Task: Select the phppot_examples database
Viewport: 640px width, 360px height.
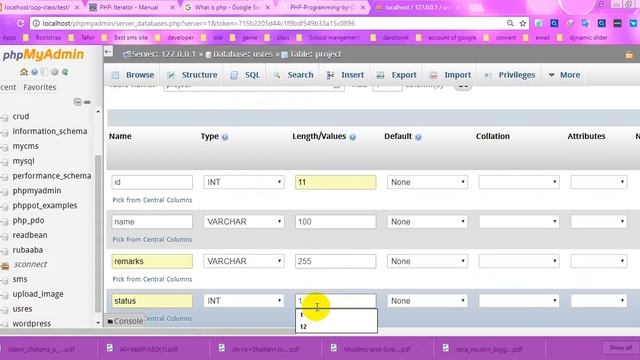Action: (45, 205)
